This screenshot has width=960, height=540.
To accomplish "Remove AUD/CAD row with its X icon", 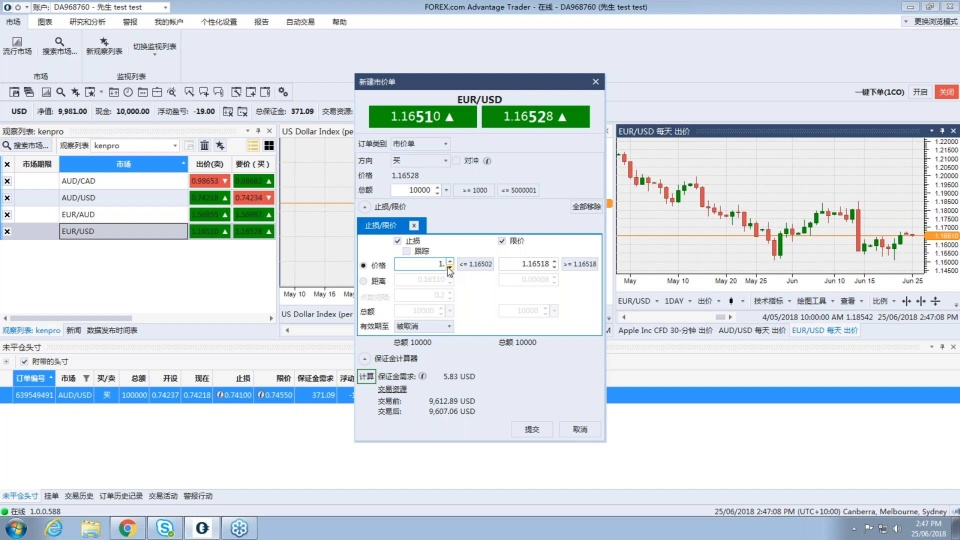I will [7, 181].
